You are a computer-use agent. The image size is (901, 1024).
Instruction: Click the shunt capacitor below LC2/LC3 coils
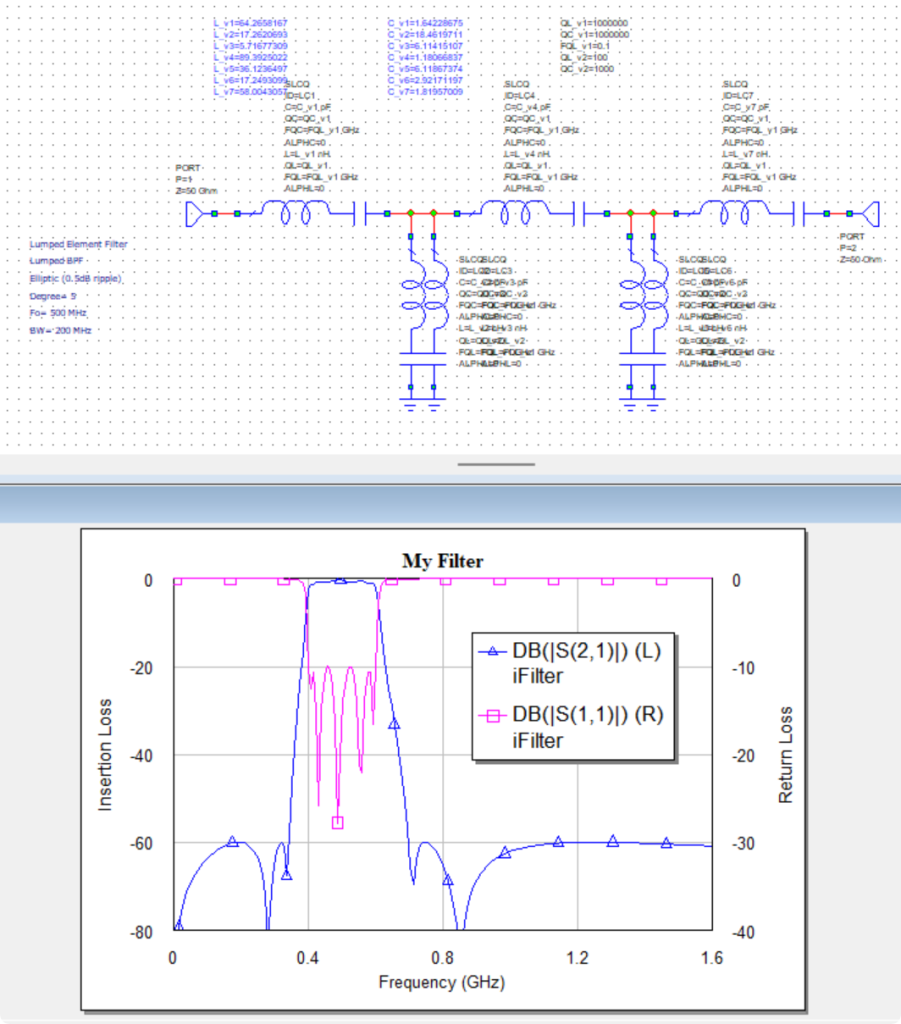[x=422, y=359]
